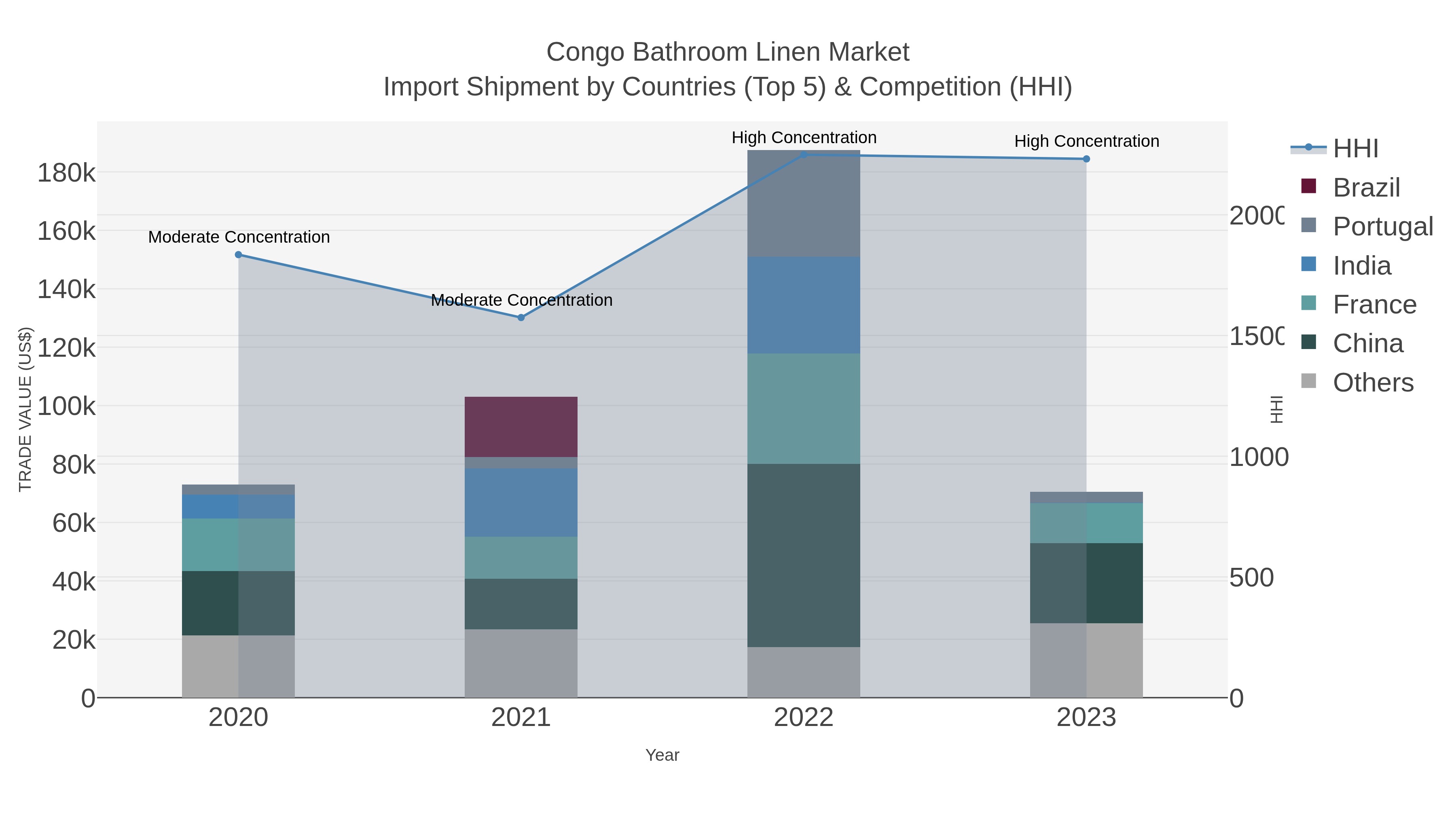Click the China dark green color swatch
The width and height of the screenshot is (1456, 819).
pyautogui.click(x=1308, y=342)
